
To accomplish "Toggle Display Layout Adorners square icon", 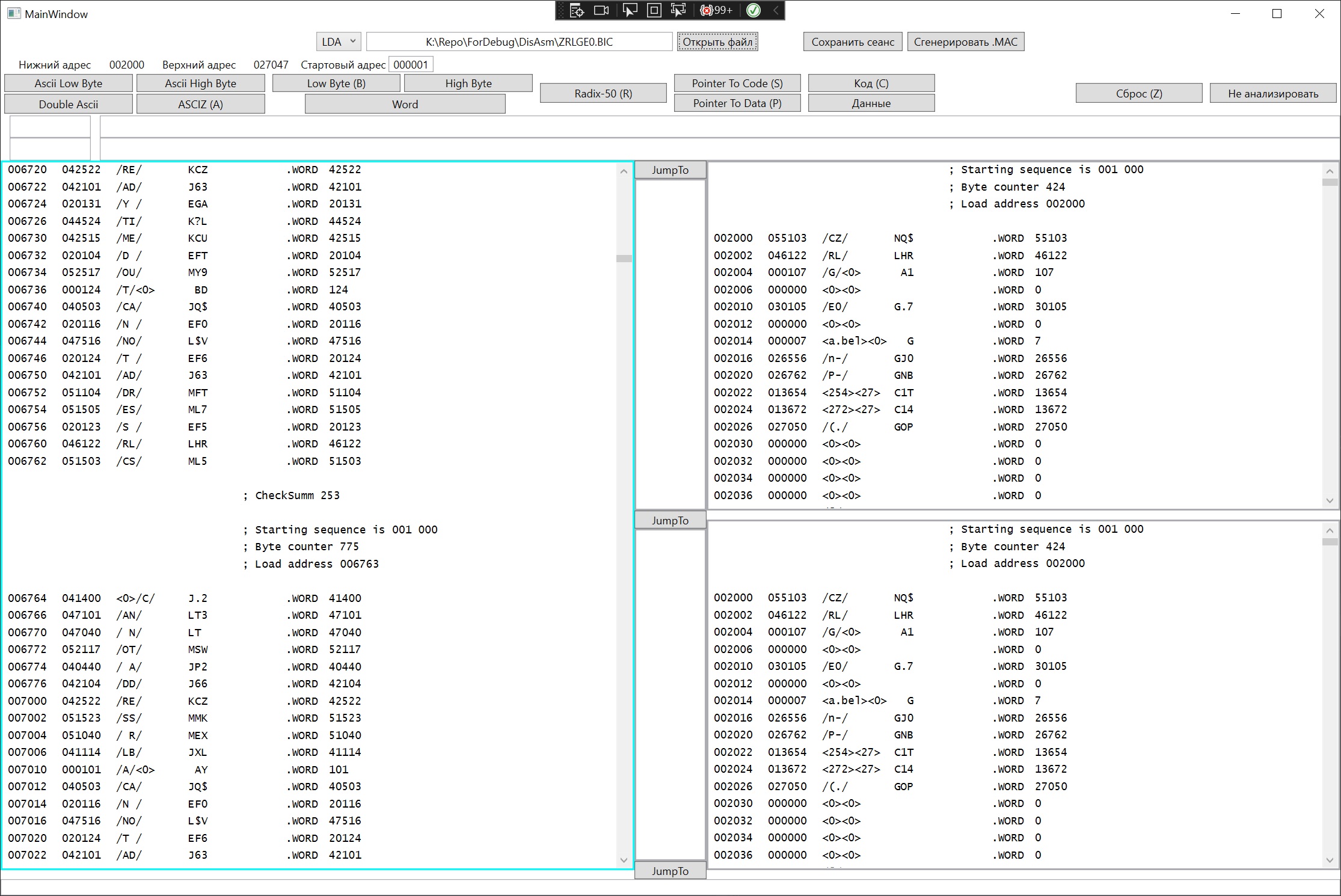I will tap(654, 10).
